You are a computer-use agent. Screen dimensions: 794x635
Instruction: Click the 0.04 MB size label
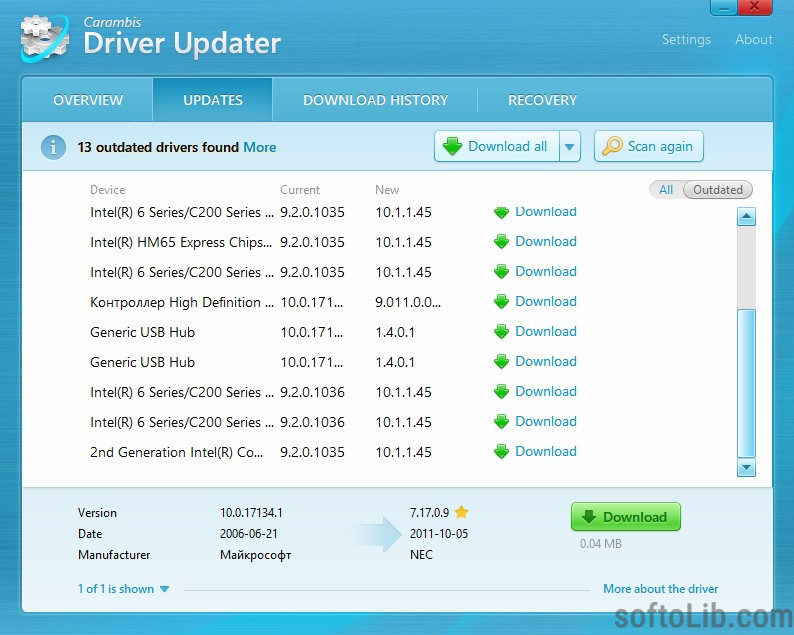tap(601, 544)
